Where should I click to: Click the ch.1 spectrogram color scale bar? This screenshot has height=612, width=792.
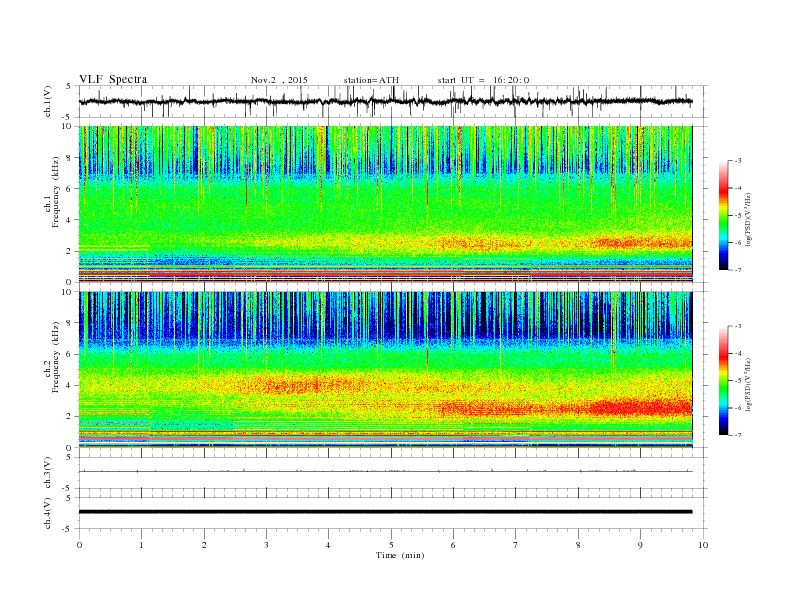[x=723, y=215]
